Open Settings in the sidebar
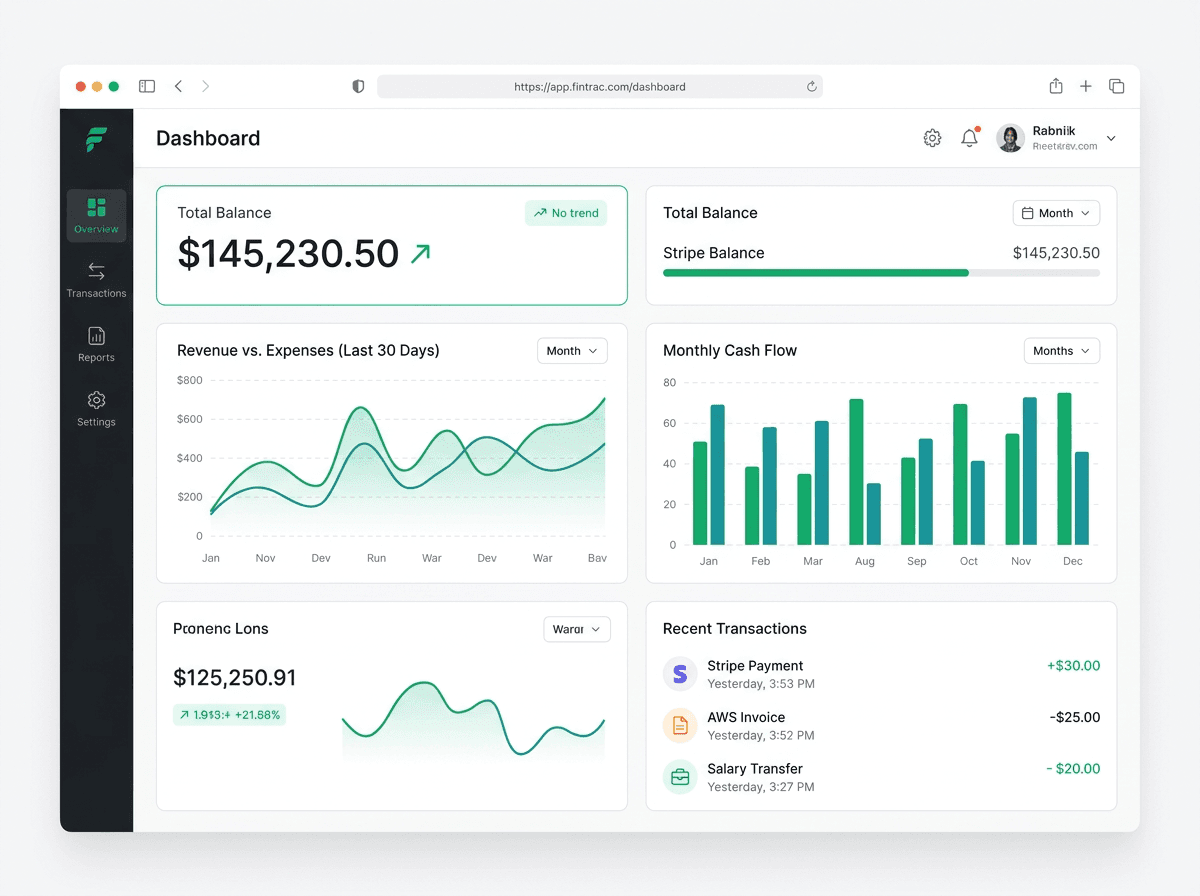The image size is (1200, 896). [96, 408]
